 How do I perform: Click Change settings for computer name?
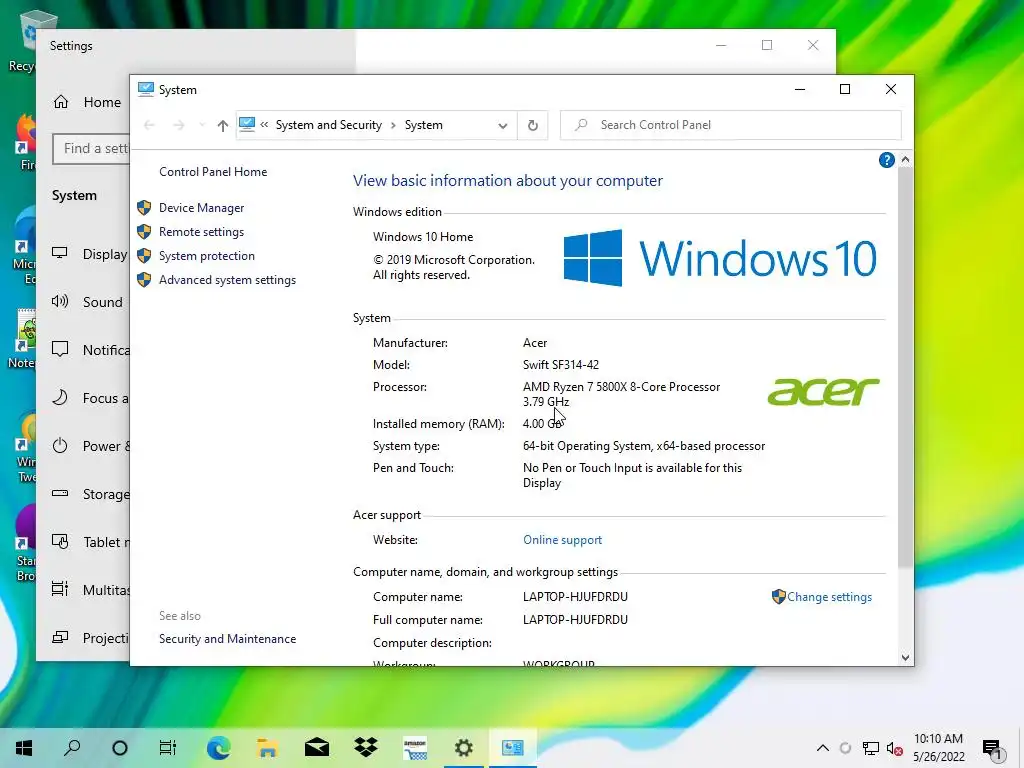[829, 597]
